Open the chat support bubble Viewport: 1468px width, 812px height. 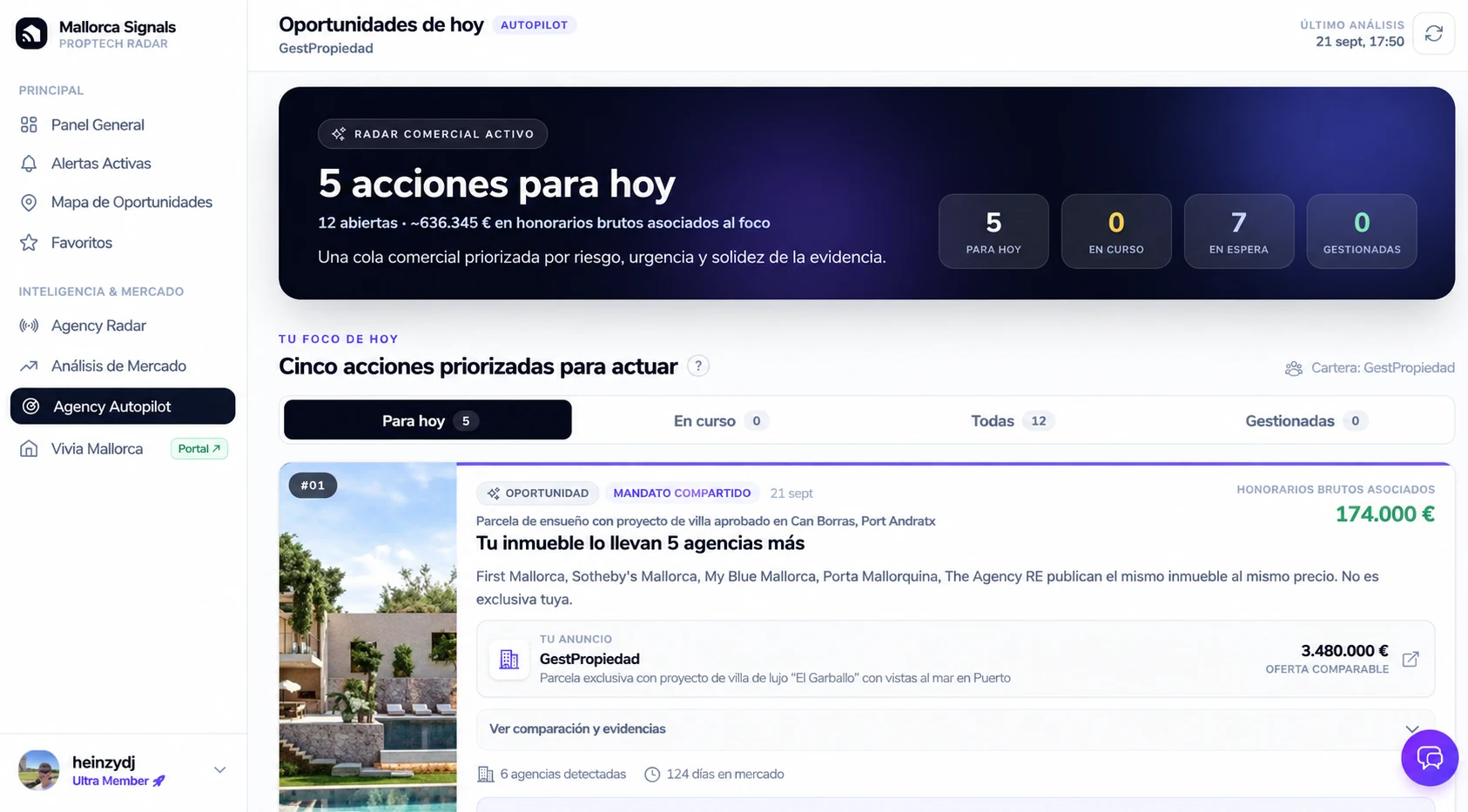pos(1430,758)
